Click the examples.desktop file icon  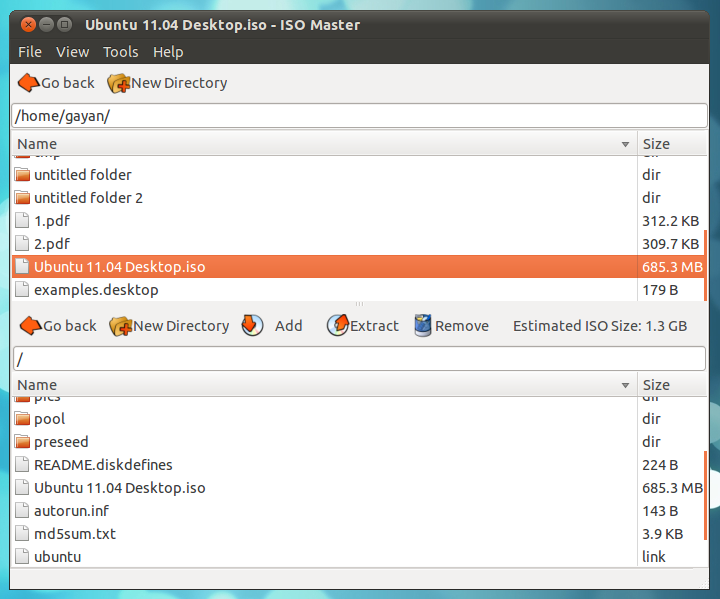coord(22,289)
